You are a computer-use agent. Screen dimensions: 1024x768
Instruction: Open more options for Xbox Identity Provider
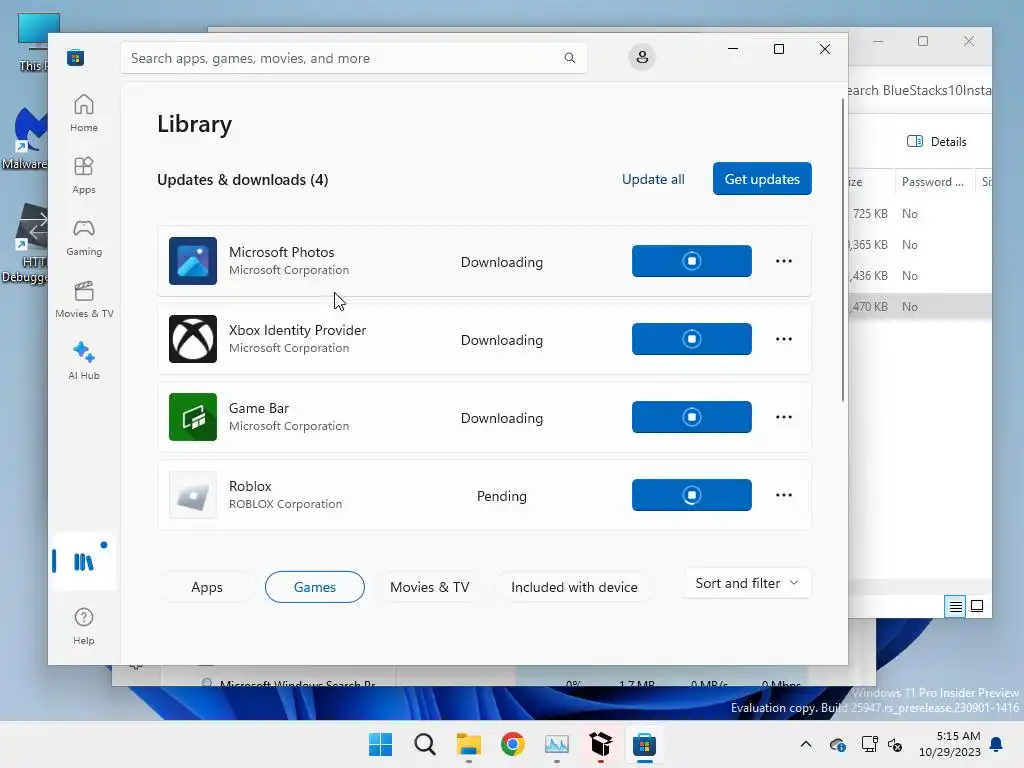coord(784,339)
